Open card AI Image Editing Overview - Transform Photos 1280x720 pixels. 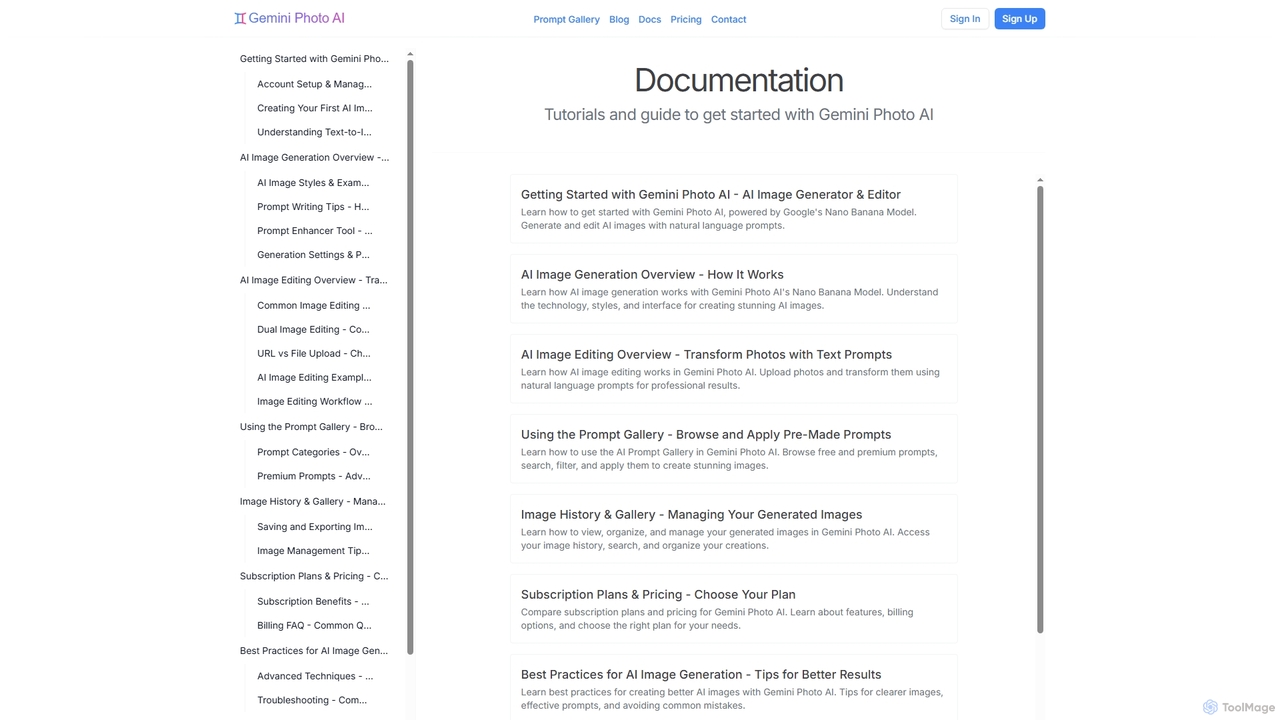pyautogui.click(x=733, y=369)
